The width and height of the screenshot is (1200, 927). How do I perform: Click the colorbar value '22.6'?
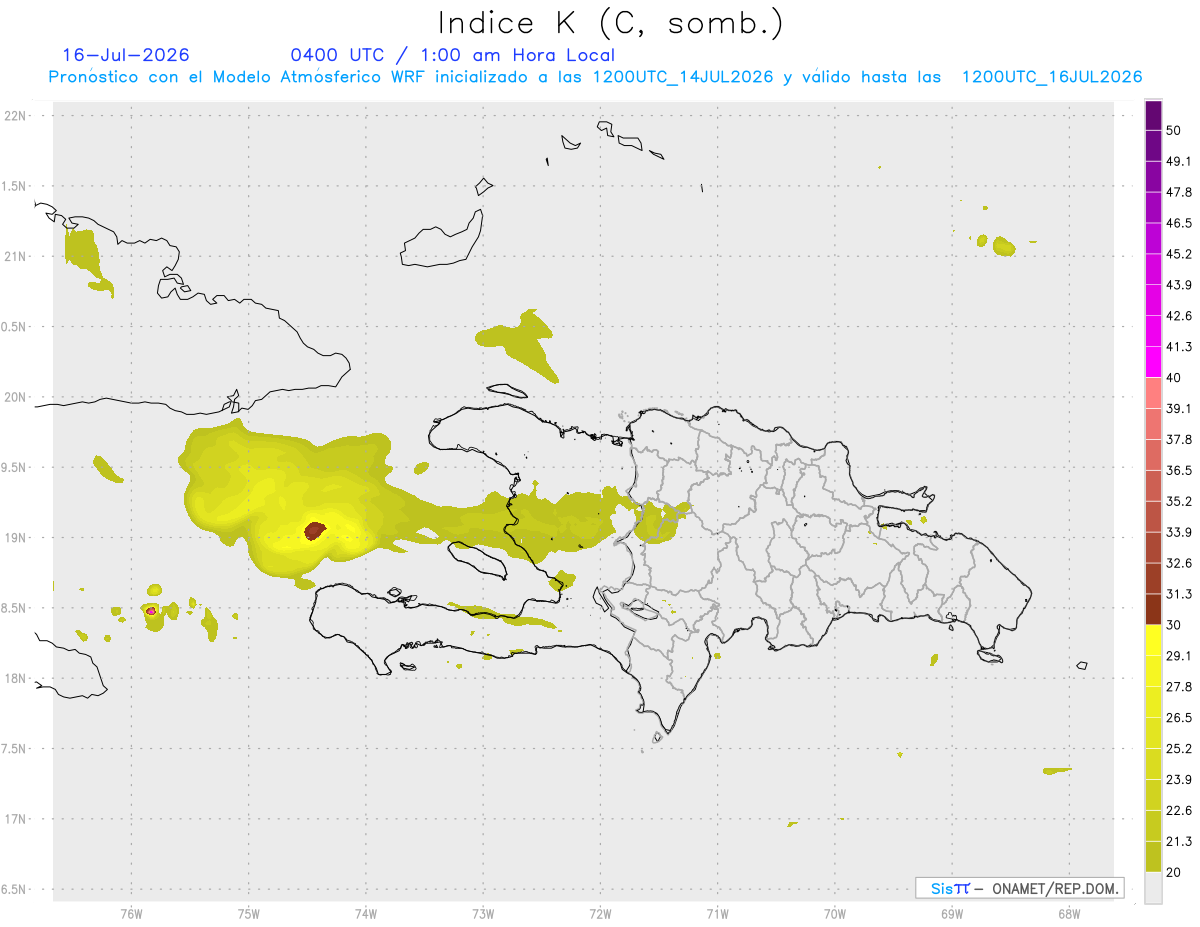pyautogui.click(x=1179, y=811)
